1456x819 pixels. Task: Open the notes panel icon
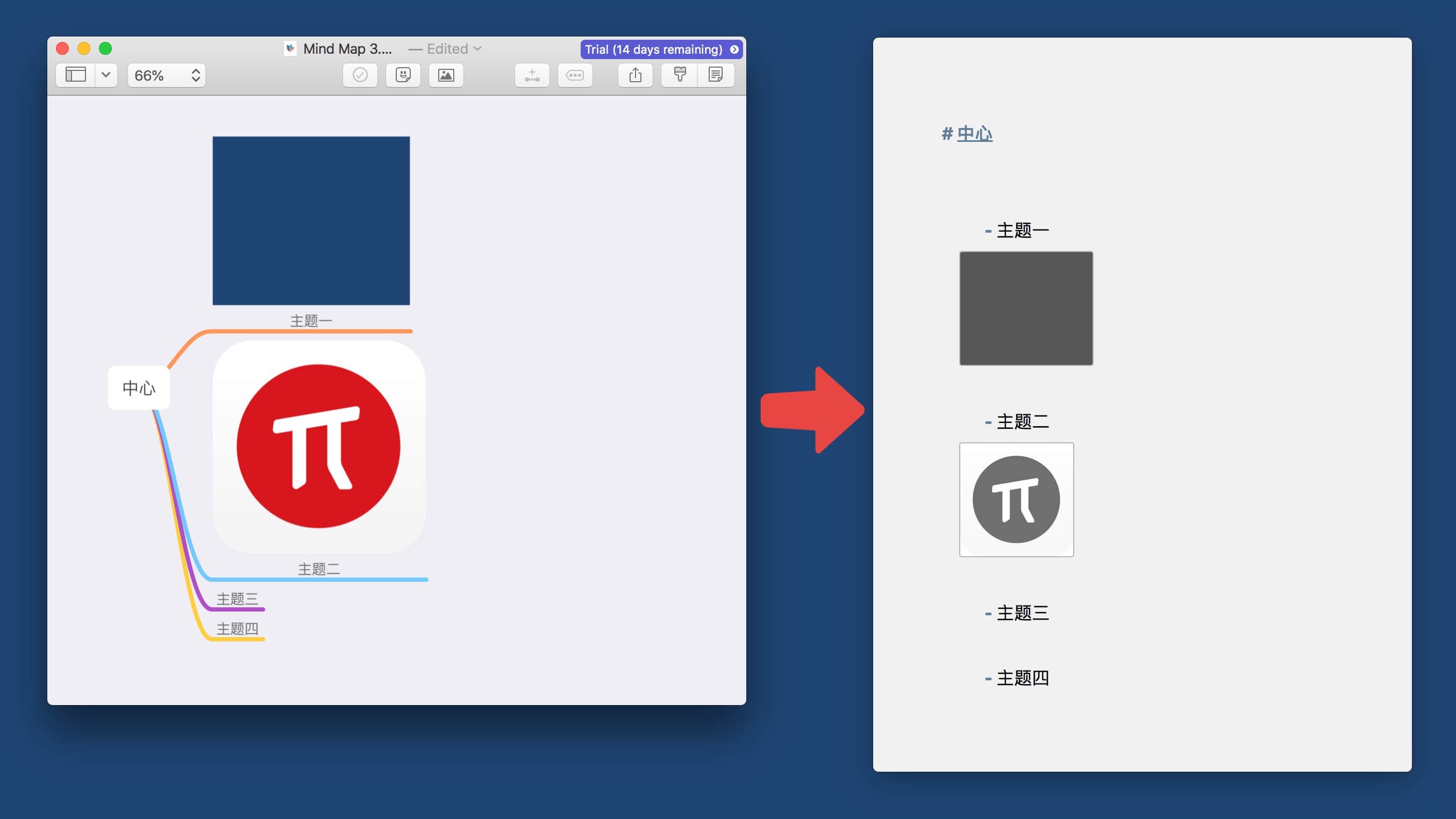[x=716, y=75]
